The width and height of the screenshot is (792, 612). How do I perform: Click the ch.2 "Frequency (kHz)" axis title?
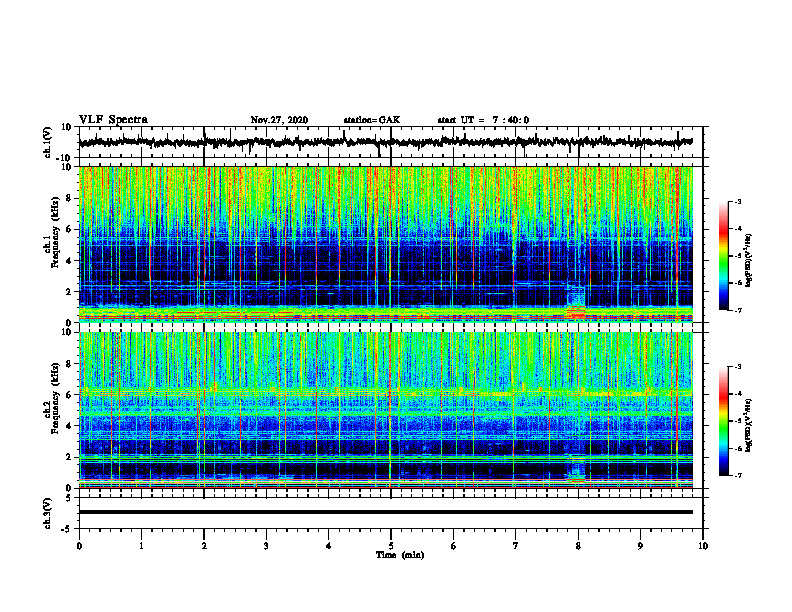coord(55,398)
